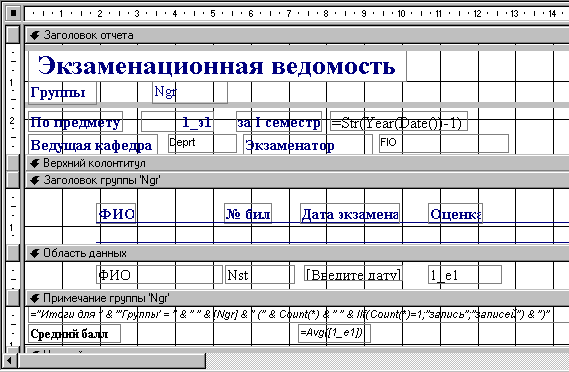Select the Nst field in data area
This screenshot has width=569, height=372.
point(259,275)
